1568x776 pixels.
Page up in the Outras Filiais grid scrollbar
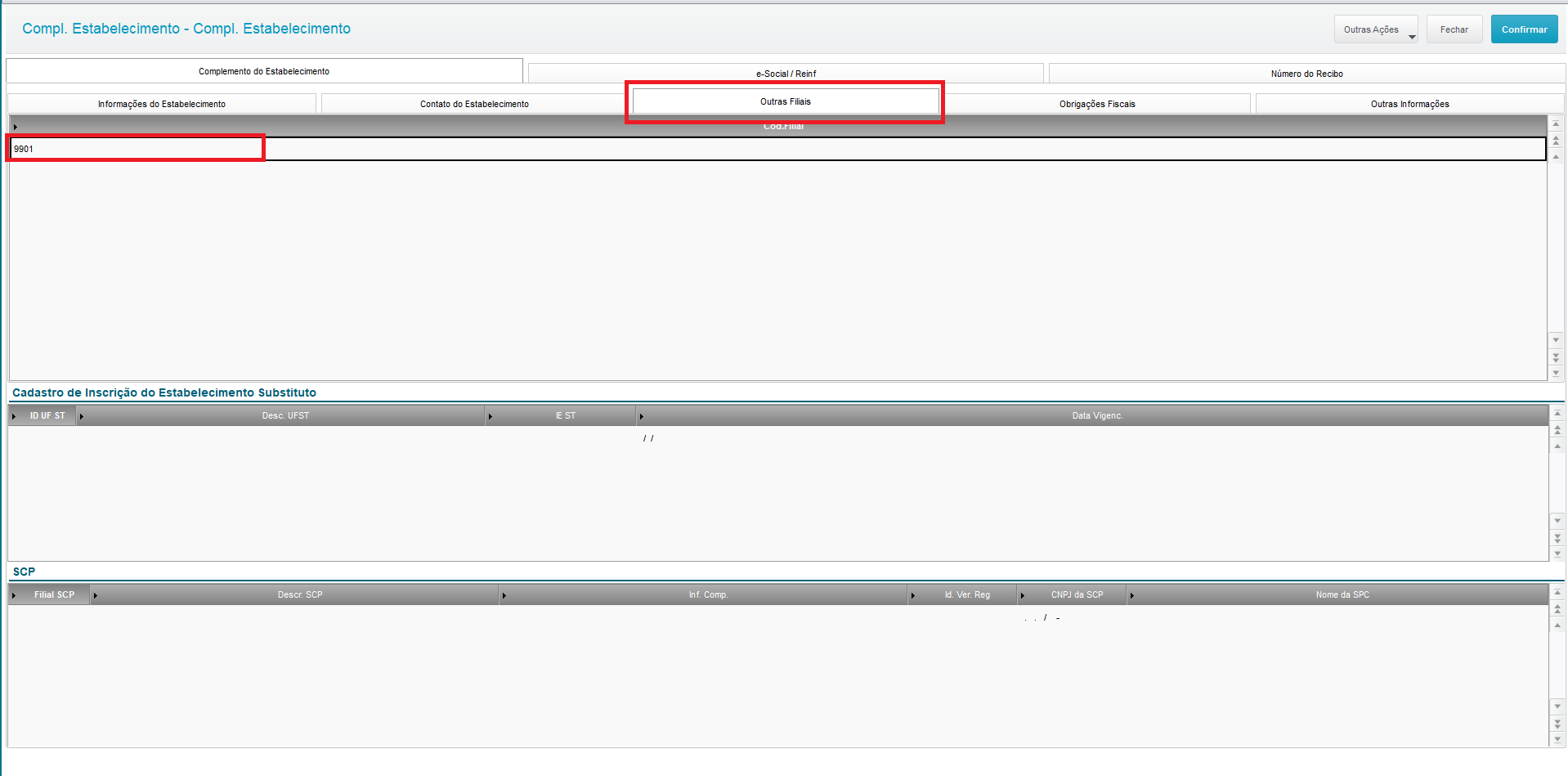click(x=1556, y=141)
